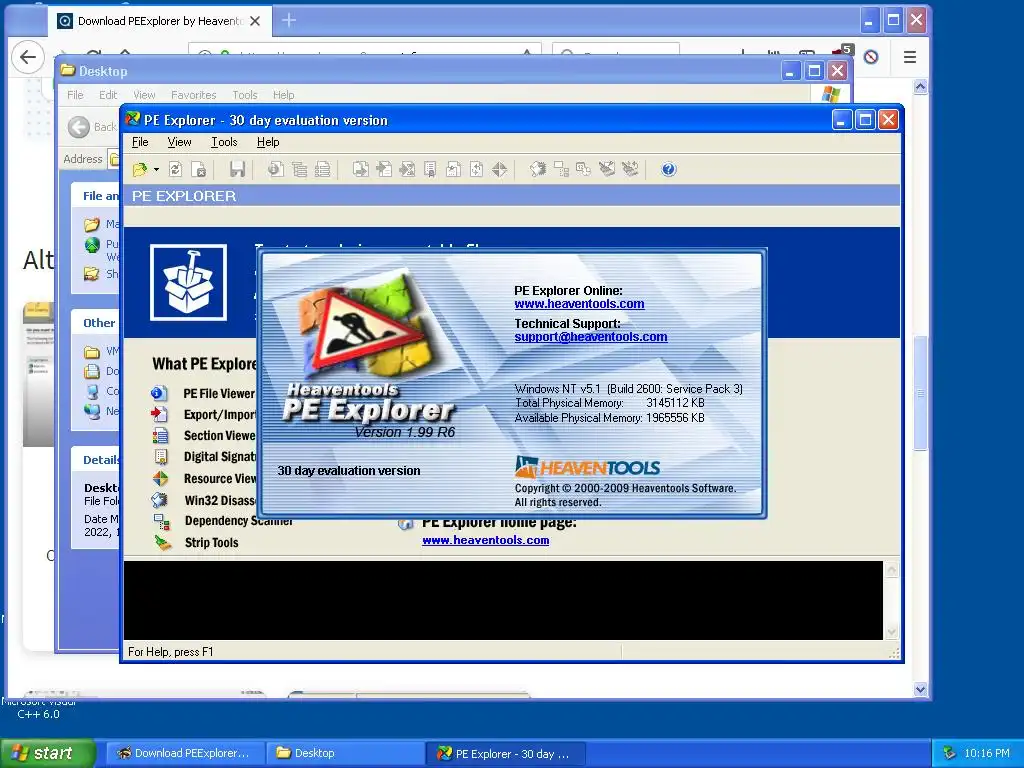This screenshot has height=768, width=1024.
Task: Open www.heaventools.com link in About splash
Action: 579,304
